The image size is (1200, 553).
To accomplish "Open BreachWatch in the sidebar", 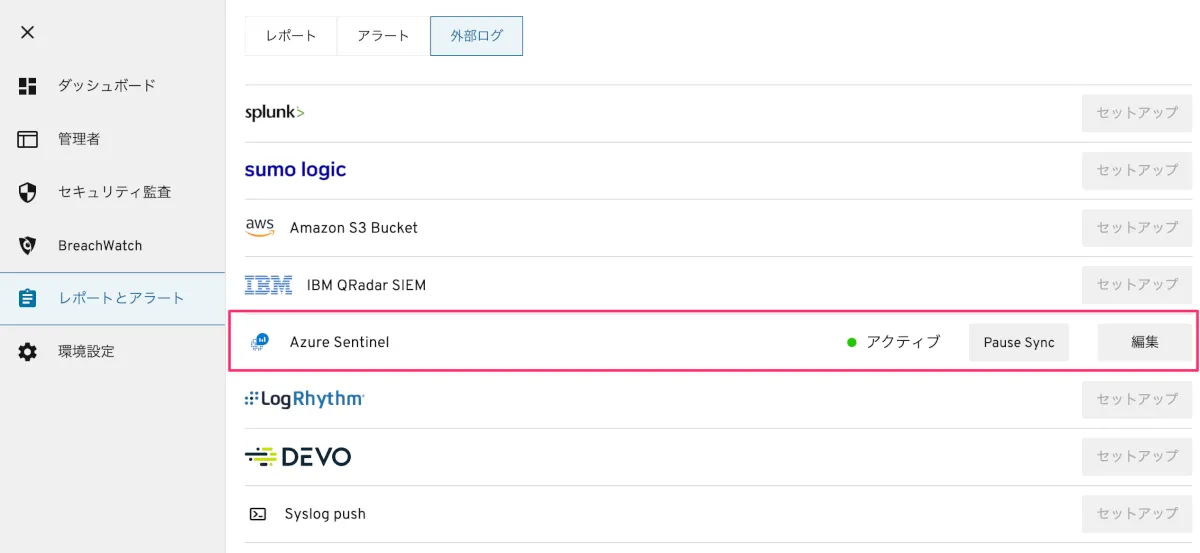I will pyautogui.click(x=100, y=246).
